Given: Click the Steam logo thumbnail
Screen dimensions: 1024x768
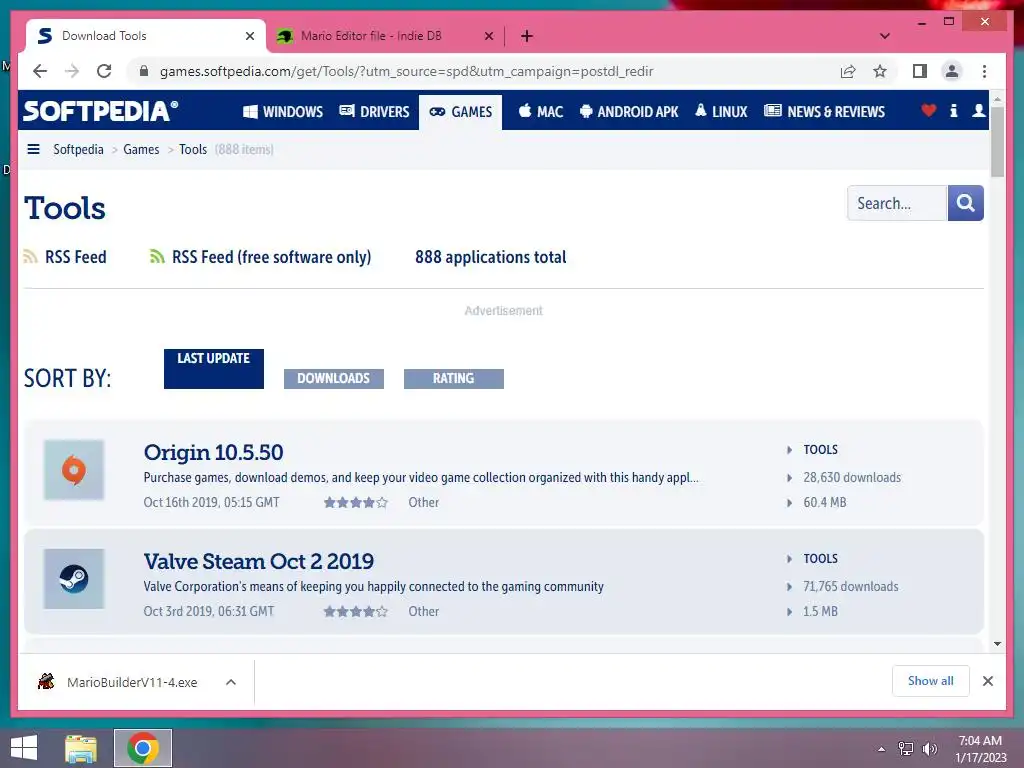Looking at the screenshot, I should [74, 579].
